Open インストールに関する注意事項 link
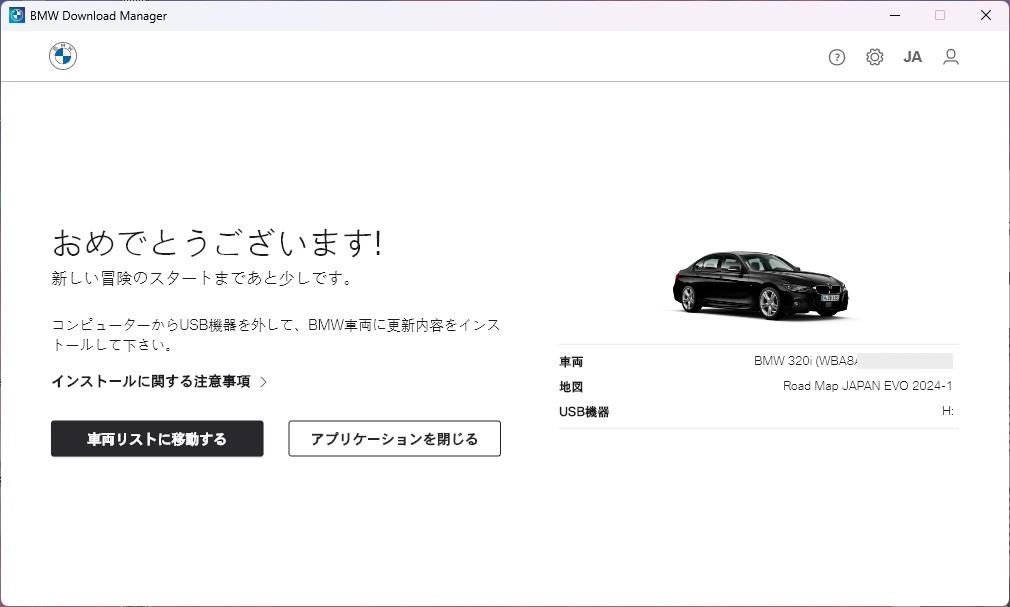Image resolution: width=1010 pixels, height=607 pixels. click(159, 381)
